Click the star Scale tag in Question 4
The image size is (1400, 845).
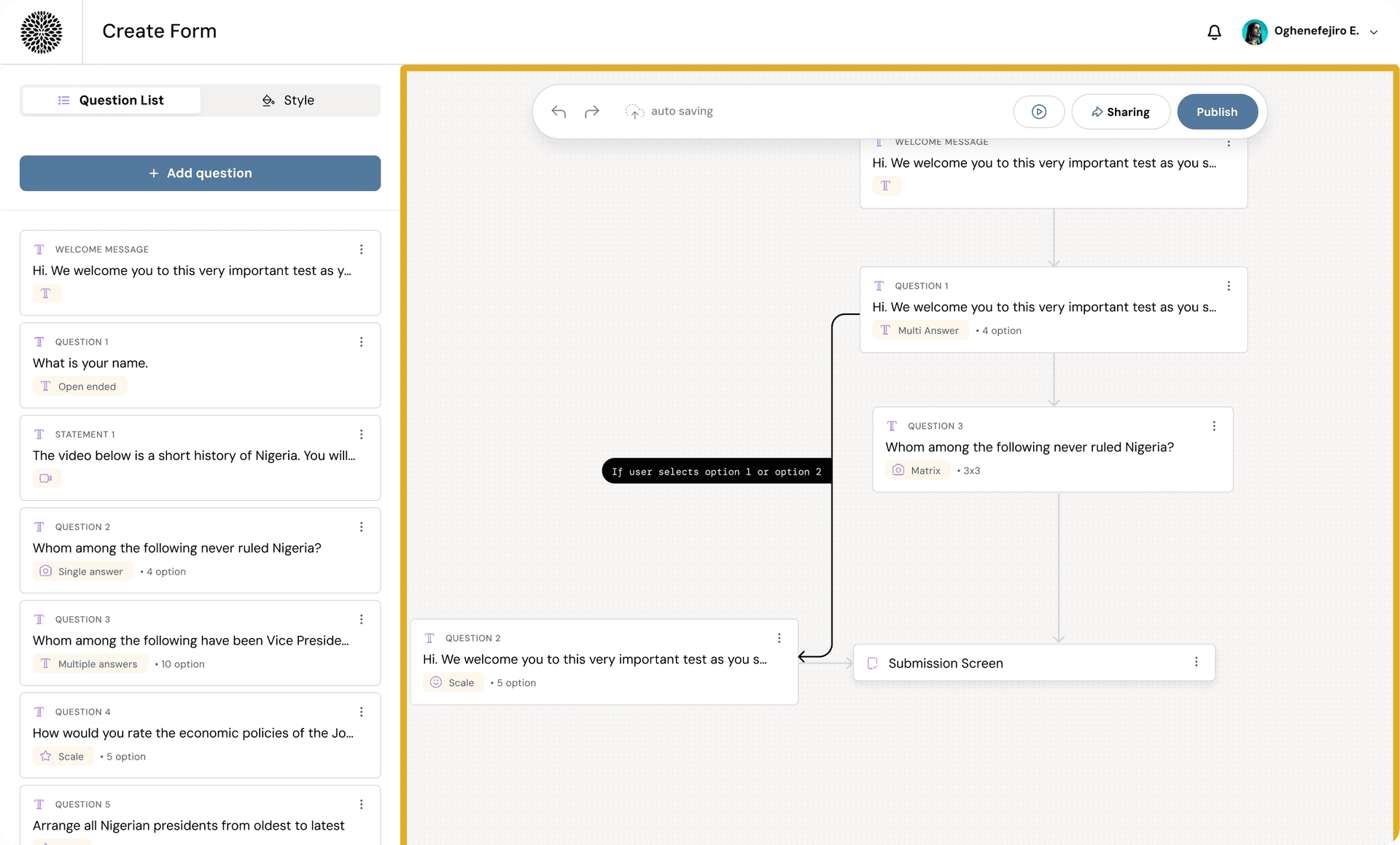63,757
